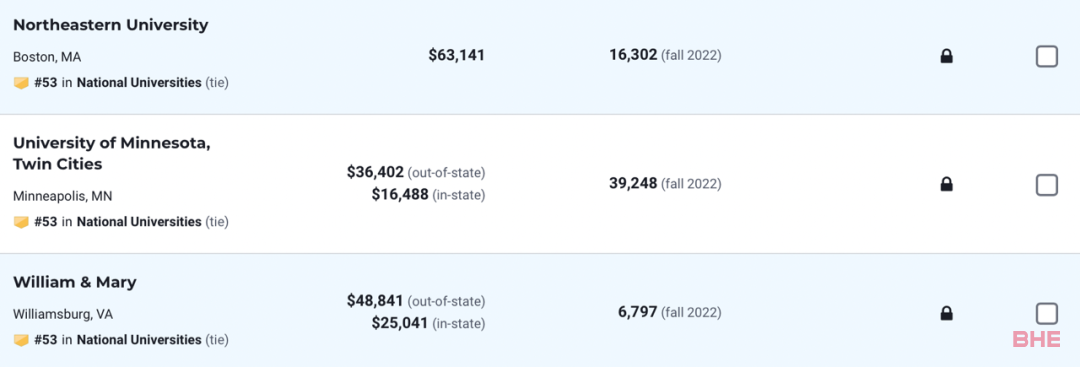Click the $25,041 in-state tuition for William & Mary
This screenshot has width=1080, height=367.
pyautogui.click(x=400, y=323)
